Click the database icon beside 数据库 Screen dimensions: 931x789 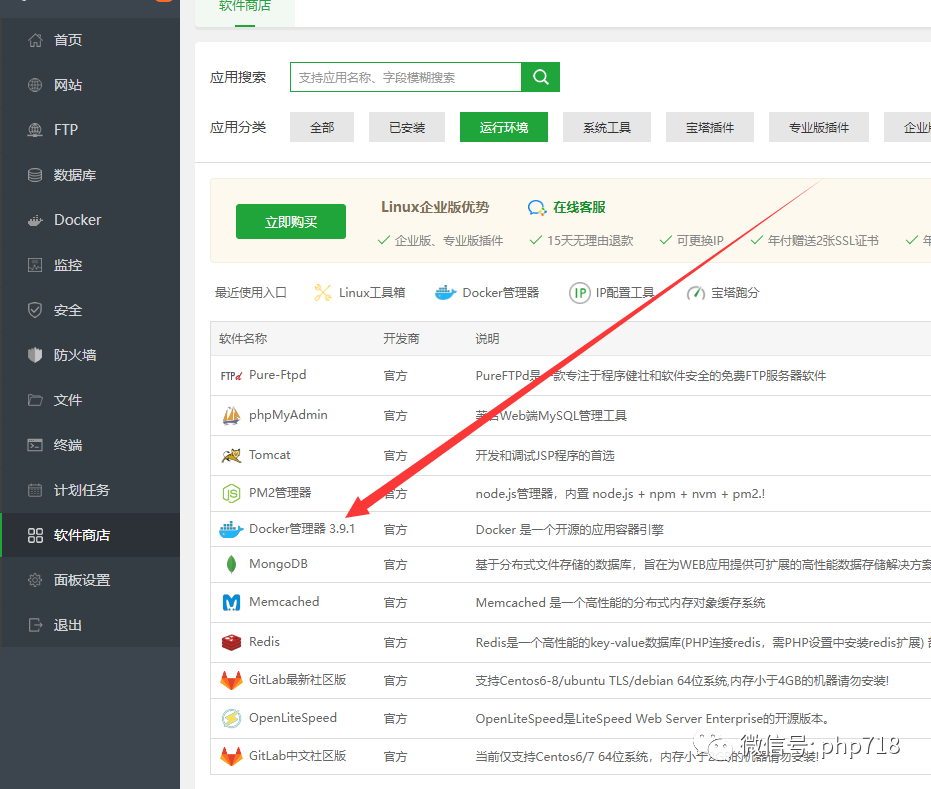click(x=35, y=175)
